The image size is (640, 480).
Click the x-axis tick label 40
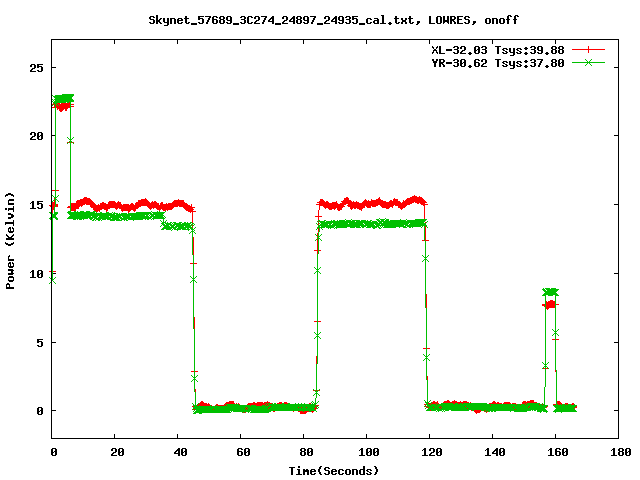(180, 452)
